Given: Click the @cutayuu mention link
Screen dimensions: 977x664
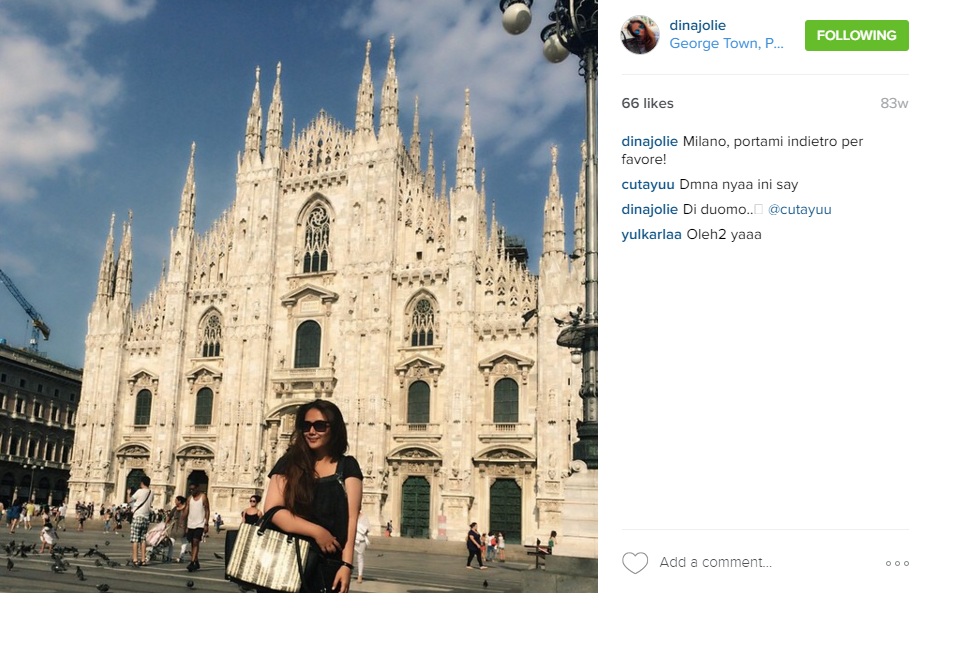Looking at the screenshot, I should click(799, 209).
